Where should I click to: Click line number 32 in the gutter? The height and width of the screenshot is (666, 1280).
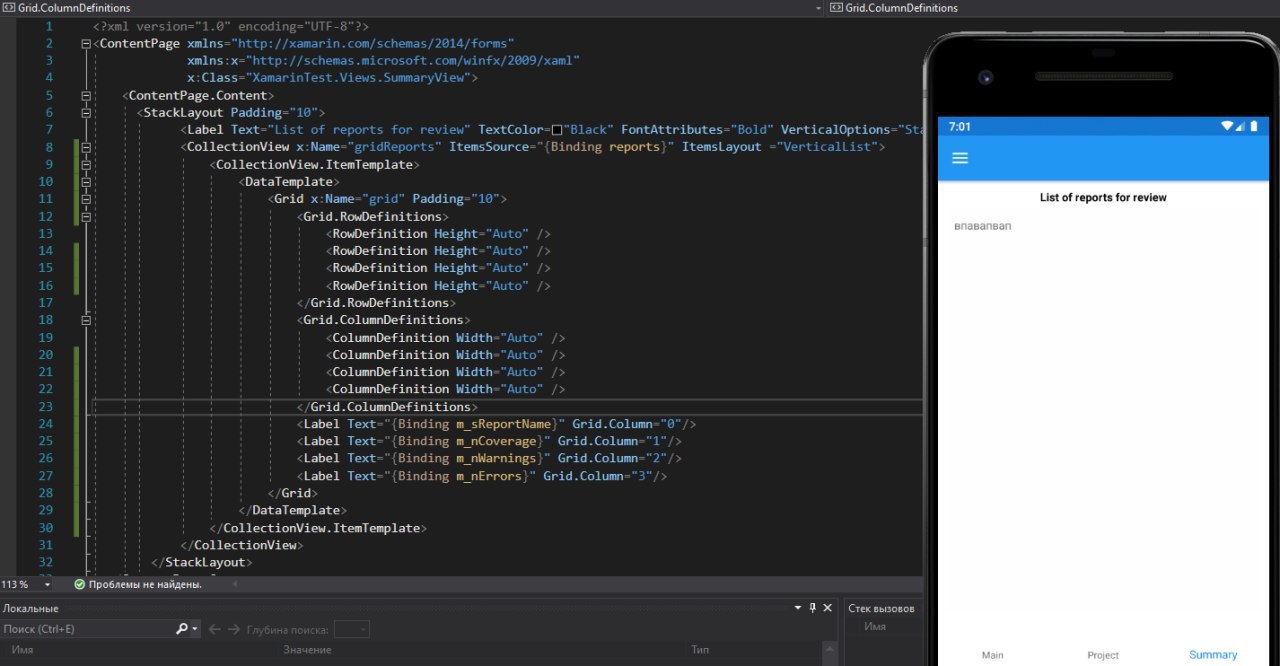pyautogui.click(x=45, y=562)
